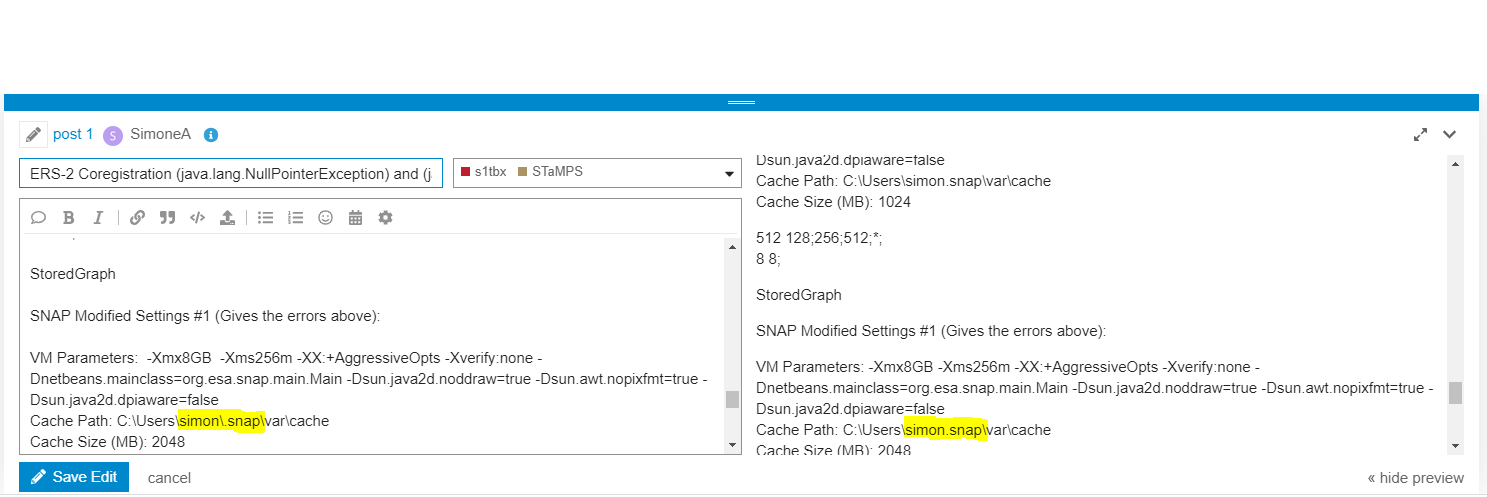
Task: Click the cancel link
Action: pyautogui.click(x=169, y=478)
